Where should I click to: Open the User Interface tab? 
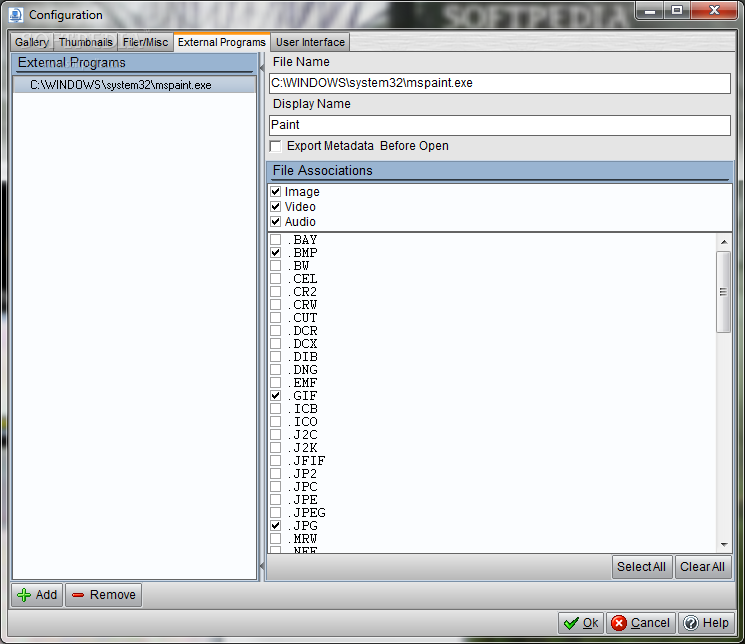310,42
